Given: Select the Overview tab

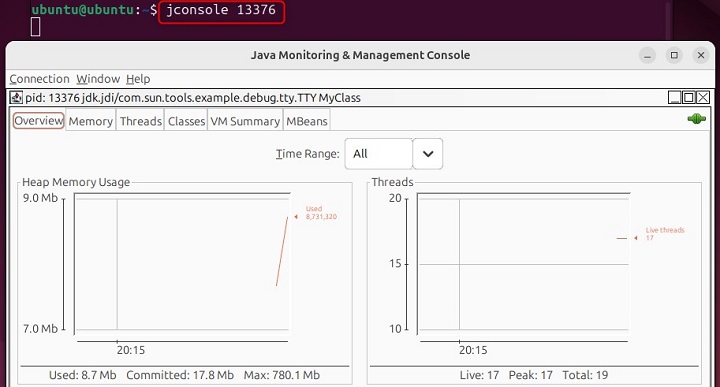Looking at the screenshot, I should 39,121.
